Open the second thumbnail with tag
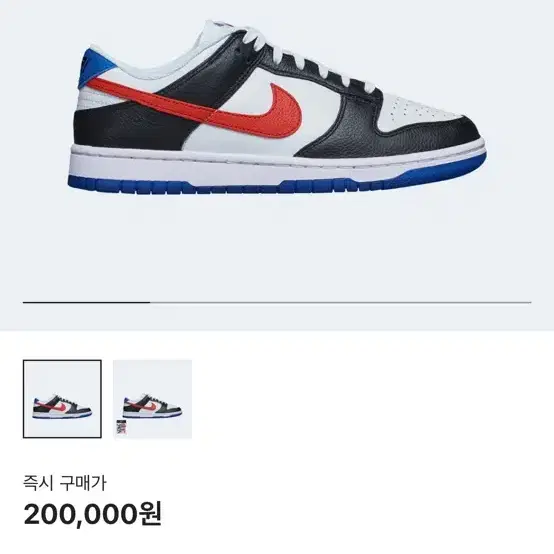 (152, 399)
